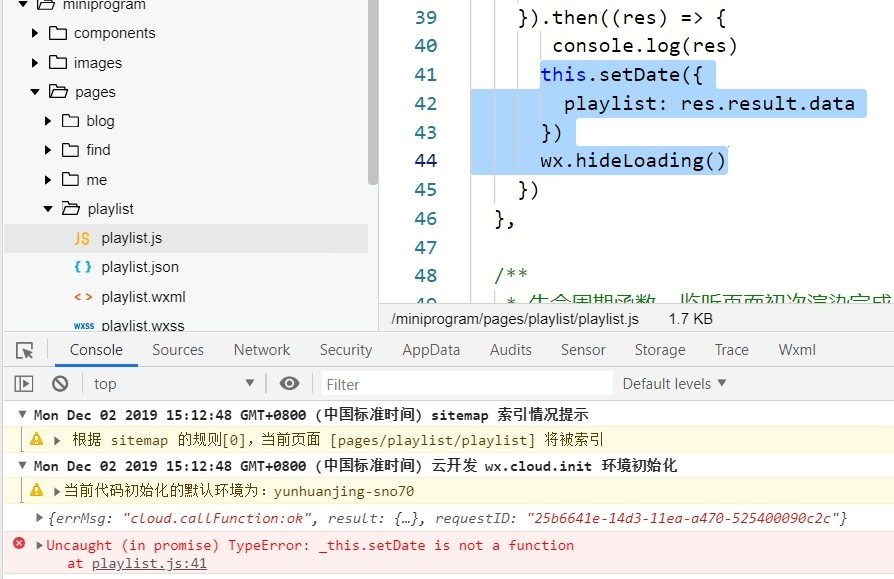
Task: Click the red error icon in console
Action: (x=19, y=543)
